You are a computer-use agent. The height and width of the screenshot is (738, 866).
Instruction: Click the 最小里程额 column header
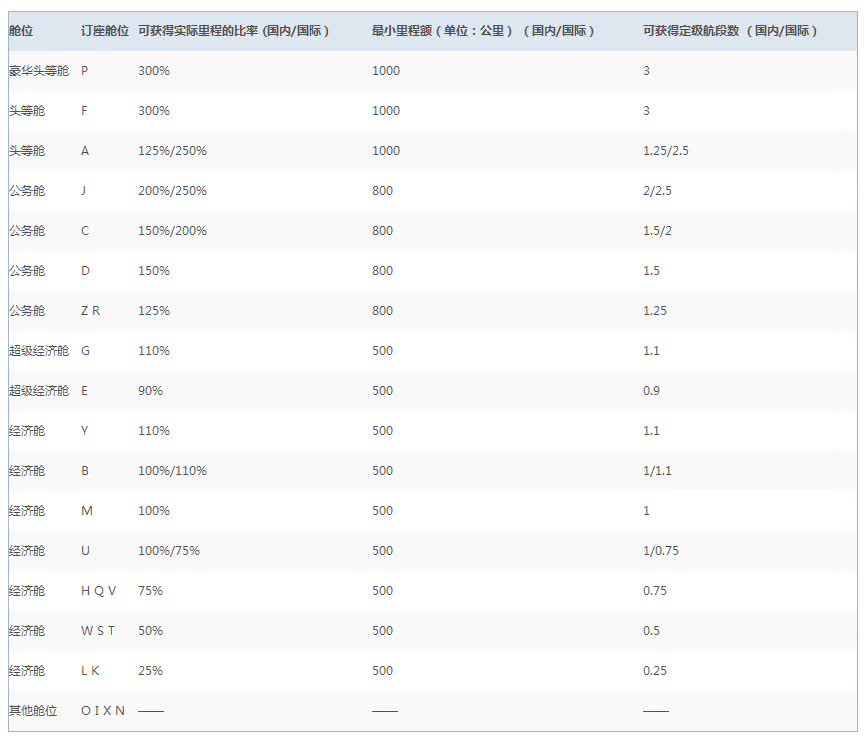(x=483, y=31)
